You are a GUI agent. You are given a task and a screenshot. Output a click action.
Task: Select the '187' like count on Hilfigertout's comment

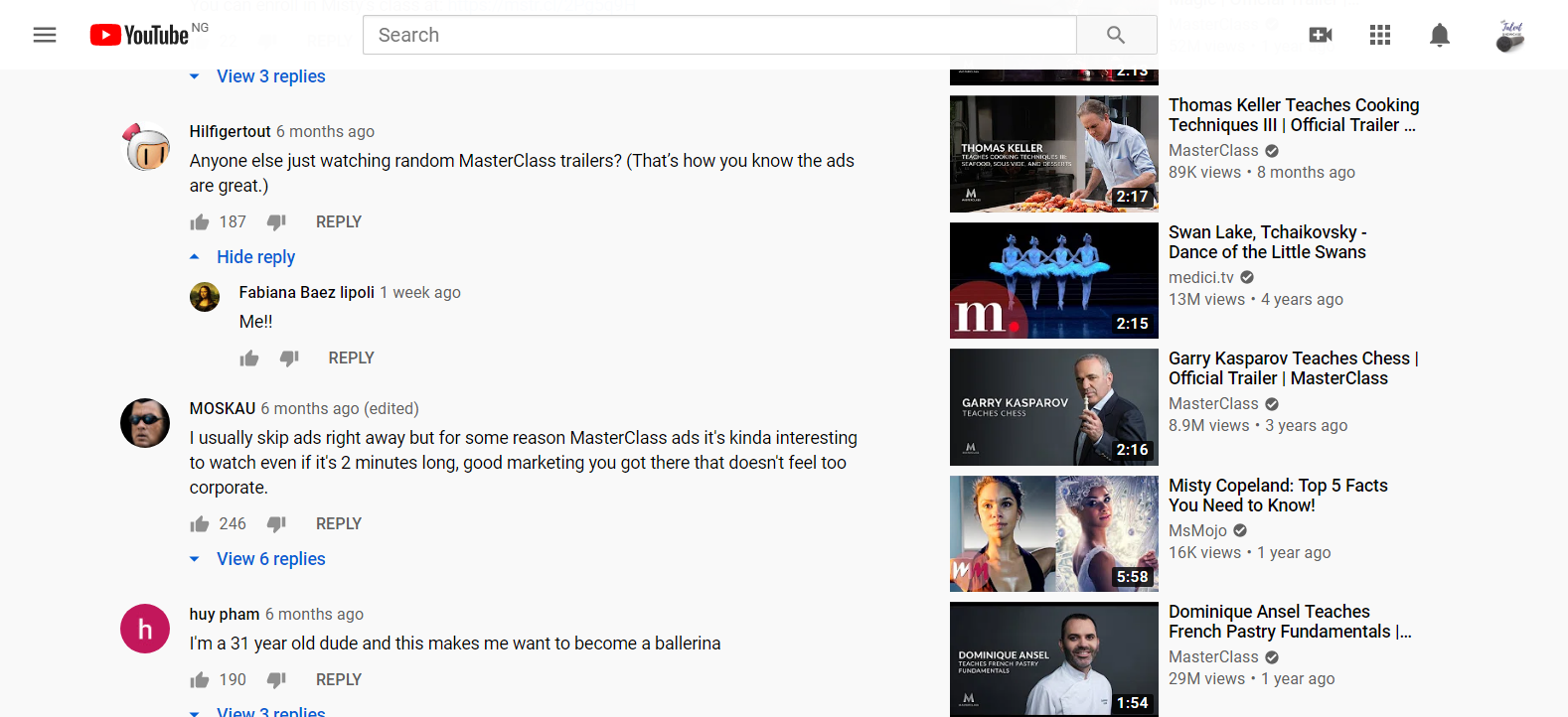click(x=233, y=222)
